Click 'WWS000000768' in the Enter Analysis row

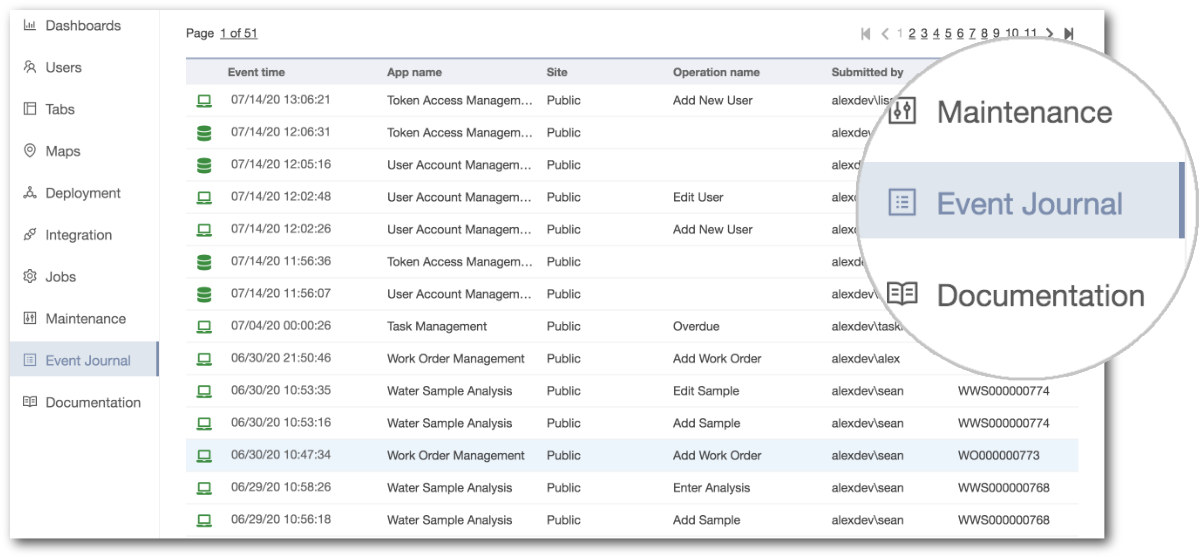tap(1003, 488)
